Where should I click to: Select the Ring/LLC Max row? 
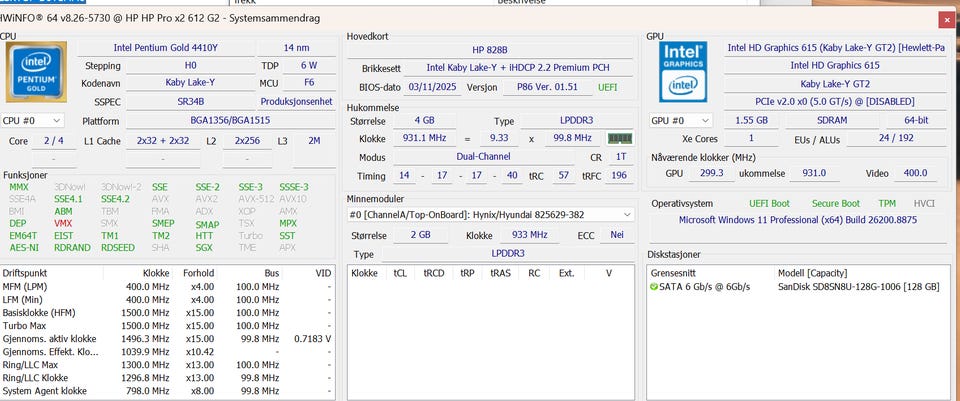point(168,365)
